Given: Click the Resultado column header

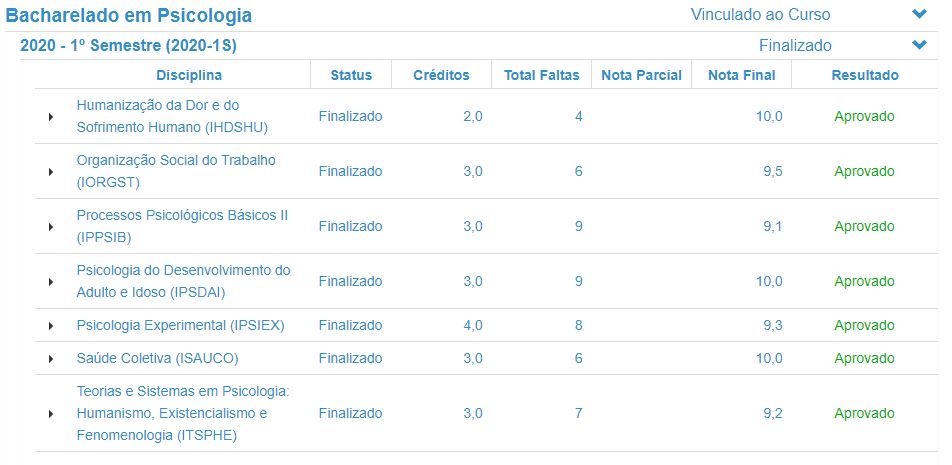Looking at the screenshot, I should [x=865, y=75].
